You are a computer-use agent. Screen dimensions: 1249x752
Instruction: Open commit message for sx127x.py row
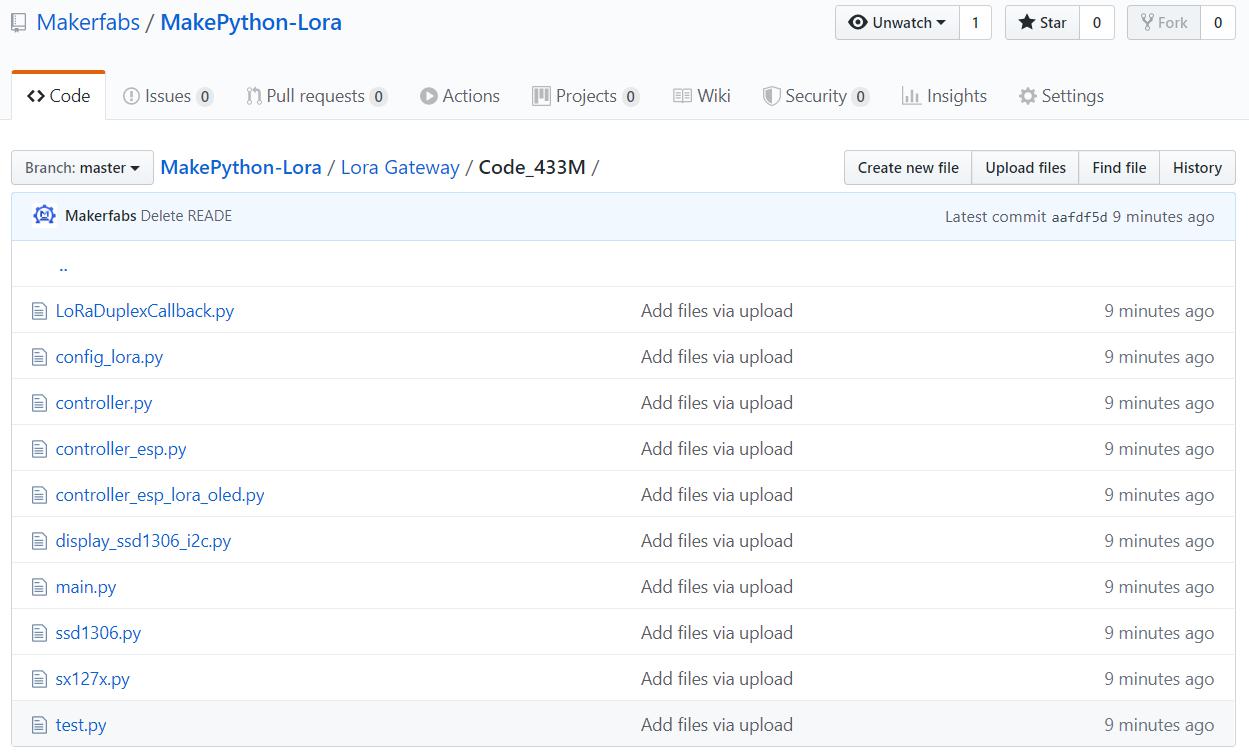[x=717, y=679]
